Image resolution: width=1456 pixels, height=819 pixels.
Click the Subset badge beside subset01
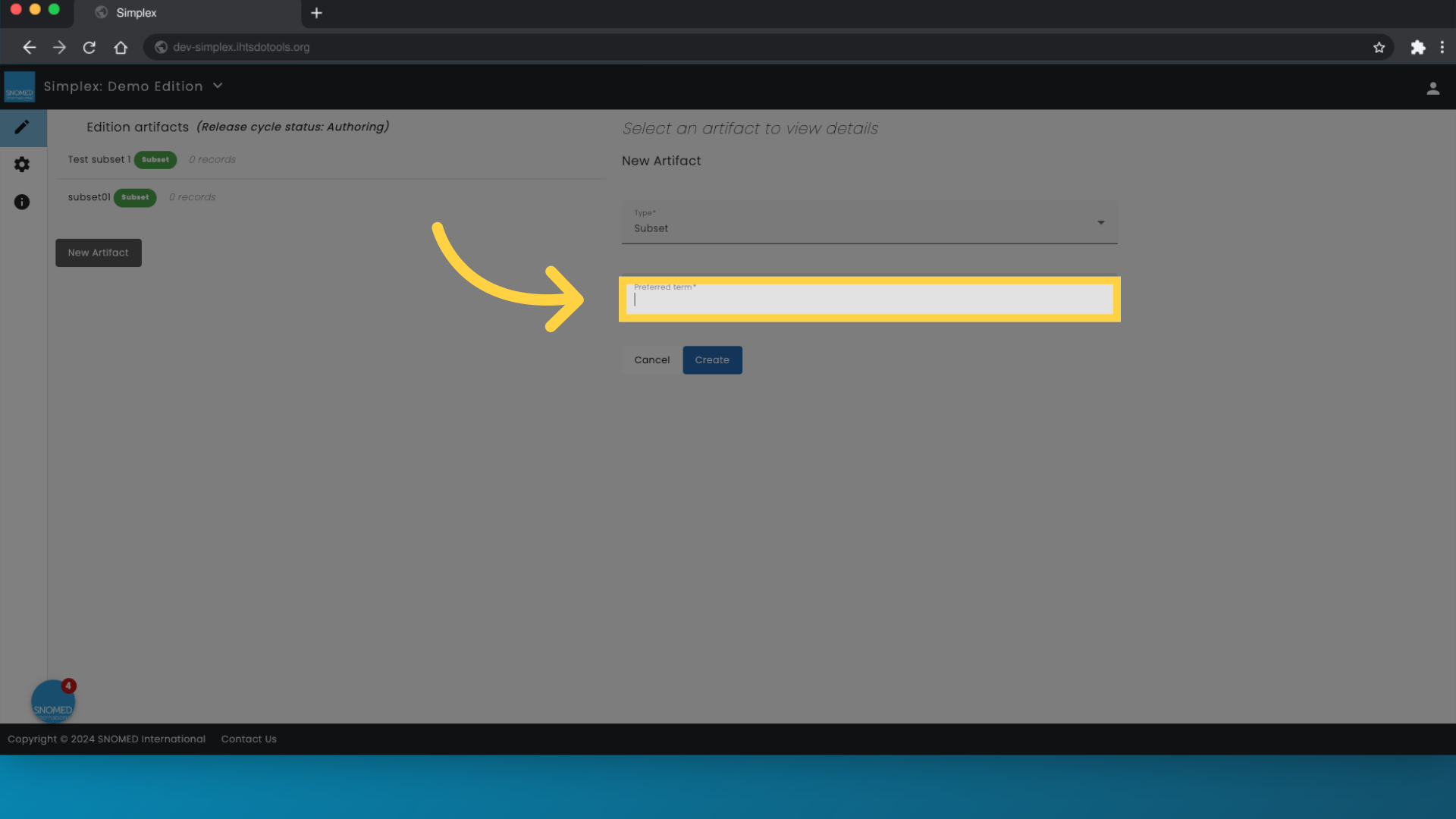[x=135, y=197]
